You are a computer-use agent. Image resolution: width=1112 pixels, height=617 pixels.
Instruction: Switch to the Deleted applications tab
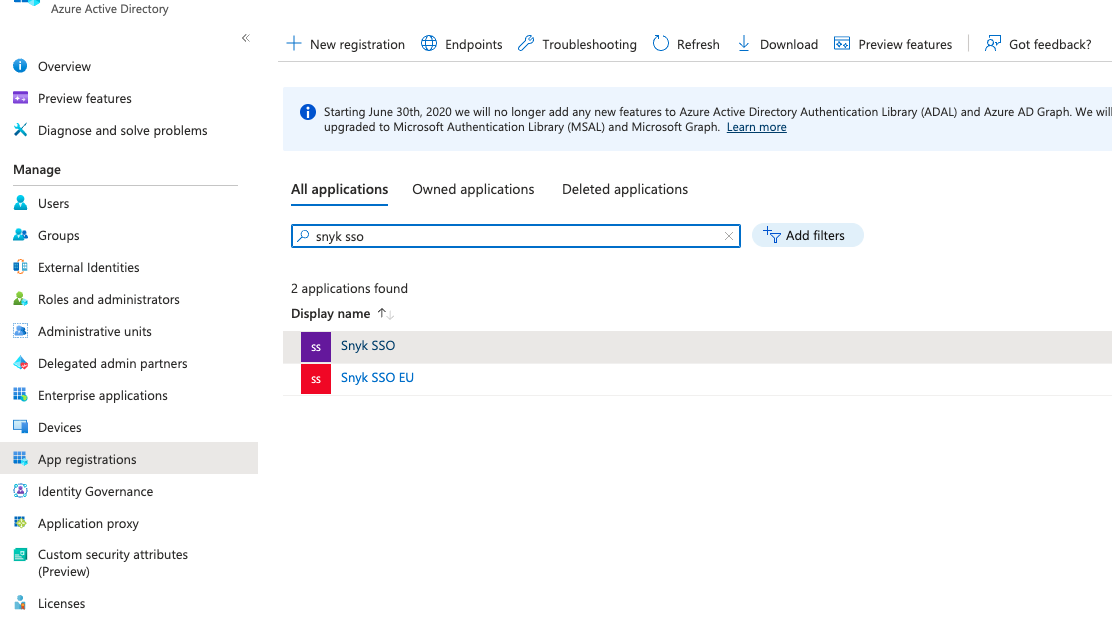[x=625, y=189]
